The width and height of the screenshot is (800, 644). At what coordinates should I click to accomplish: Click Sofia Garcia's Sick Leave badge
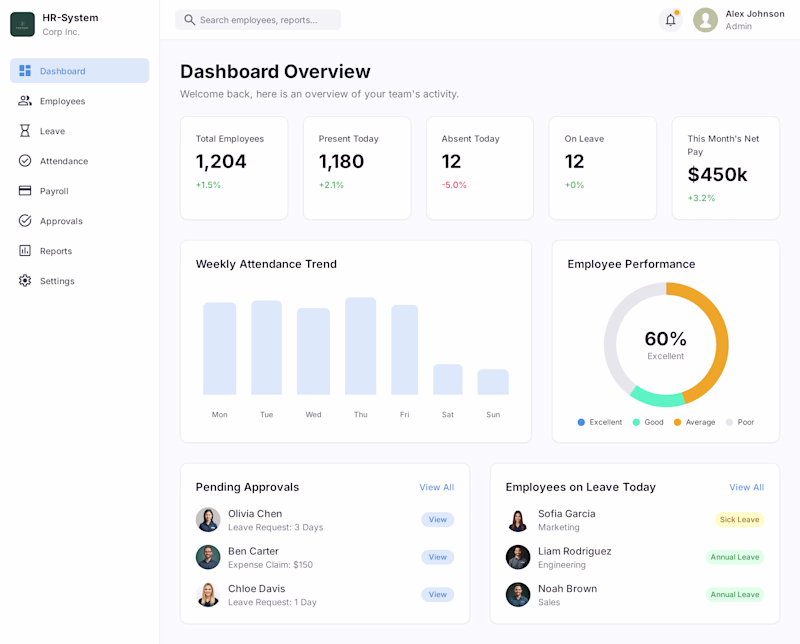(739, 519)
